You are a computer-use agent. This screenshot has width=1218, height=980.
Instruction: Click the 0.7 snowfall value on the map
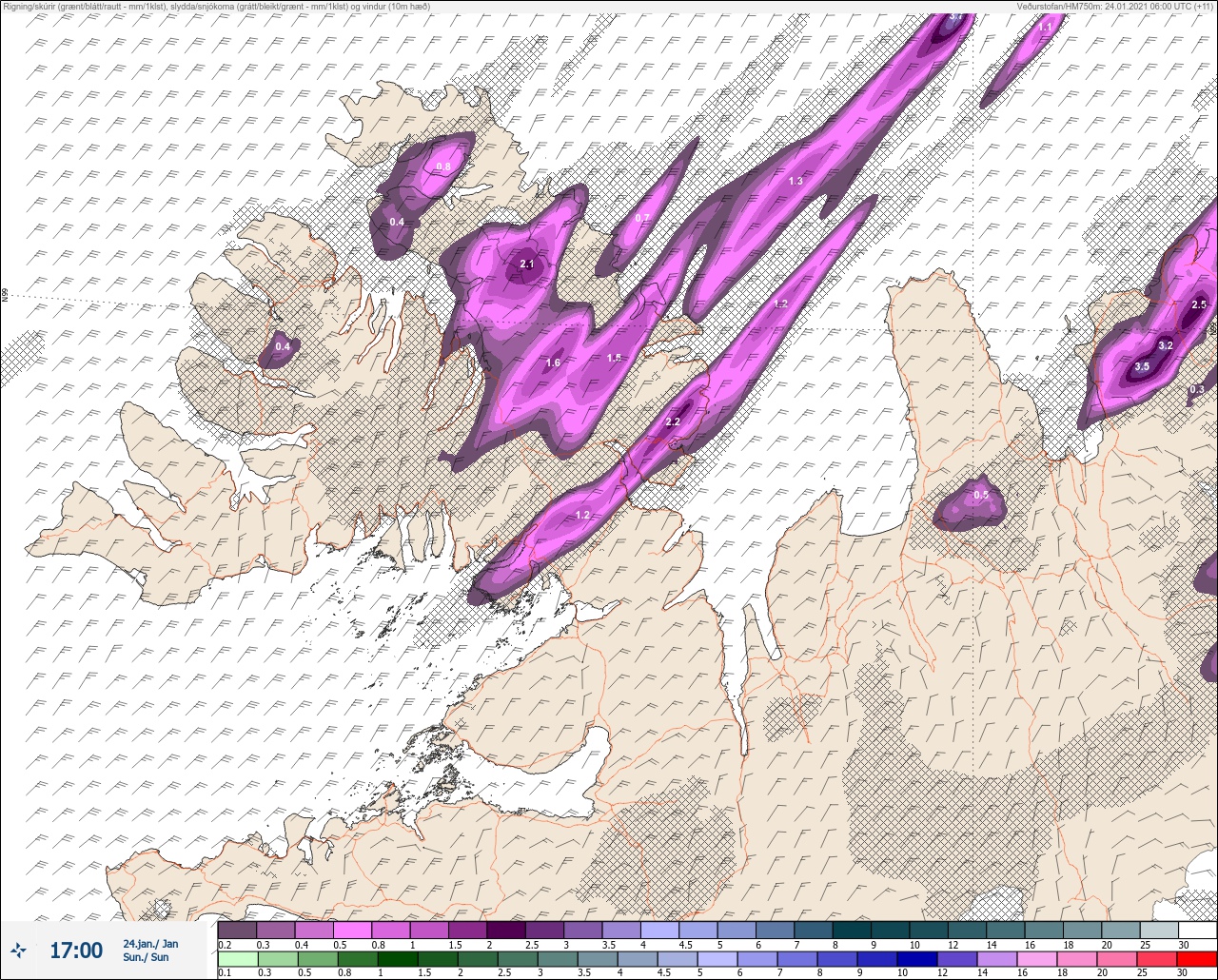pyautogui.click(x=642, y=218)
